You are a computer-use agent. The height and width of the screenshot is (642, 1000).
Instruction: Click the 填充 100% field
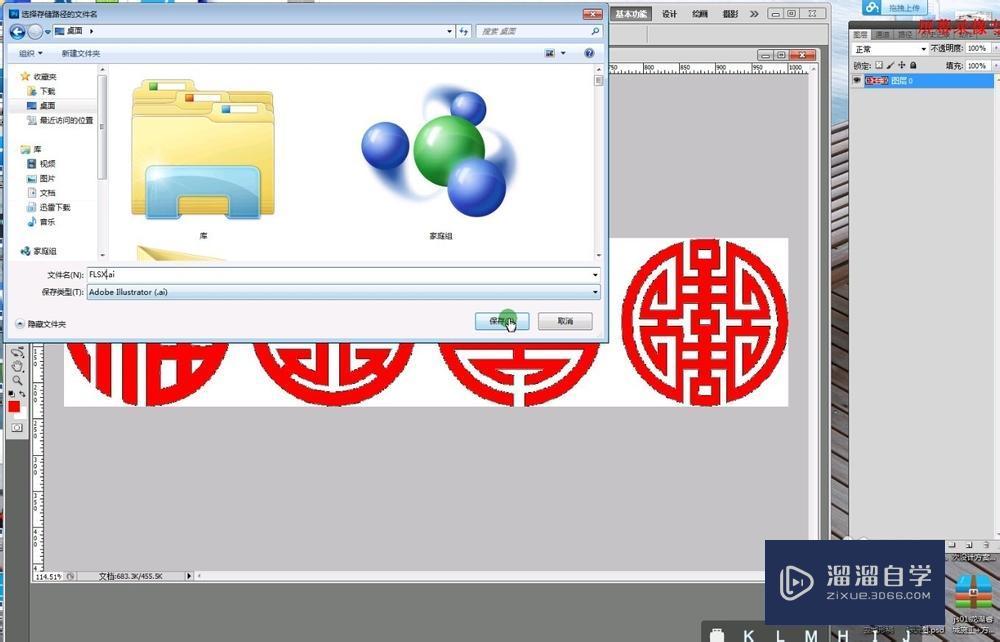click(x=977, y=65)
